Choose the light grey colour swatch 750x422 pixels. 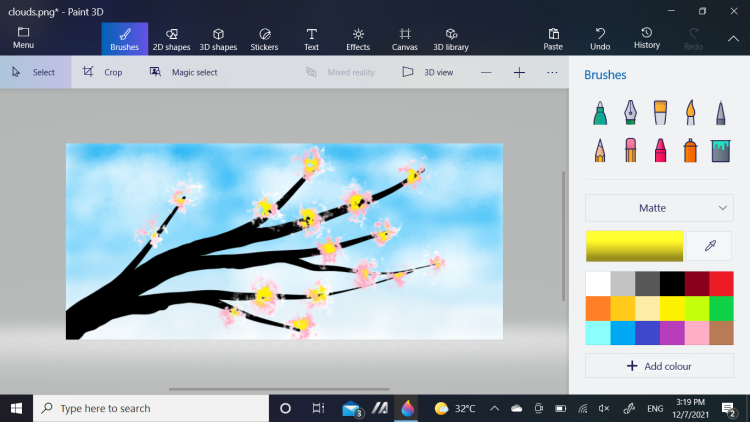pos(622,284)
